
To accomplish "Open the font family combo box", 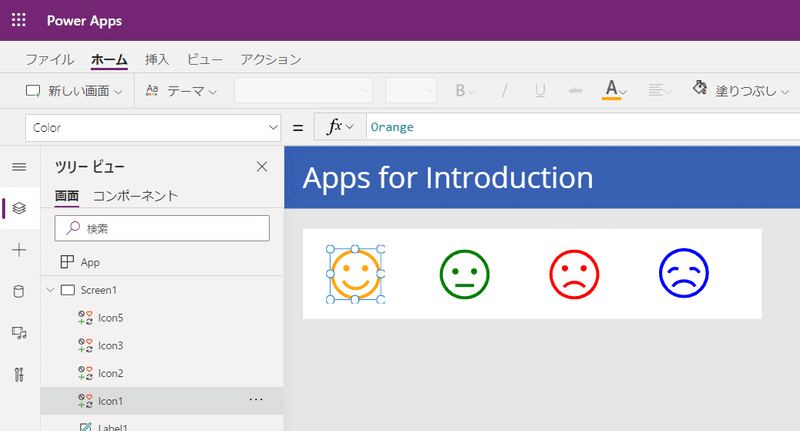I will click(x=303, y=91).
